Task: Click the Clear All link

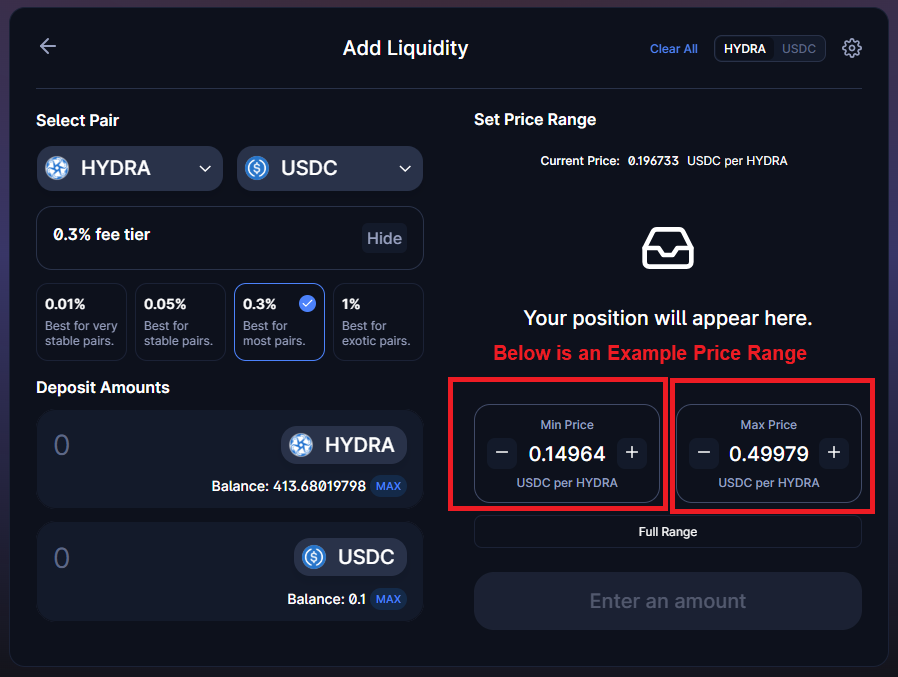Action: point(673,48)
